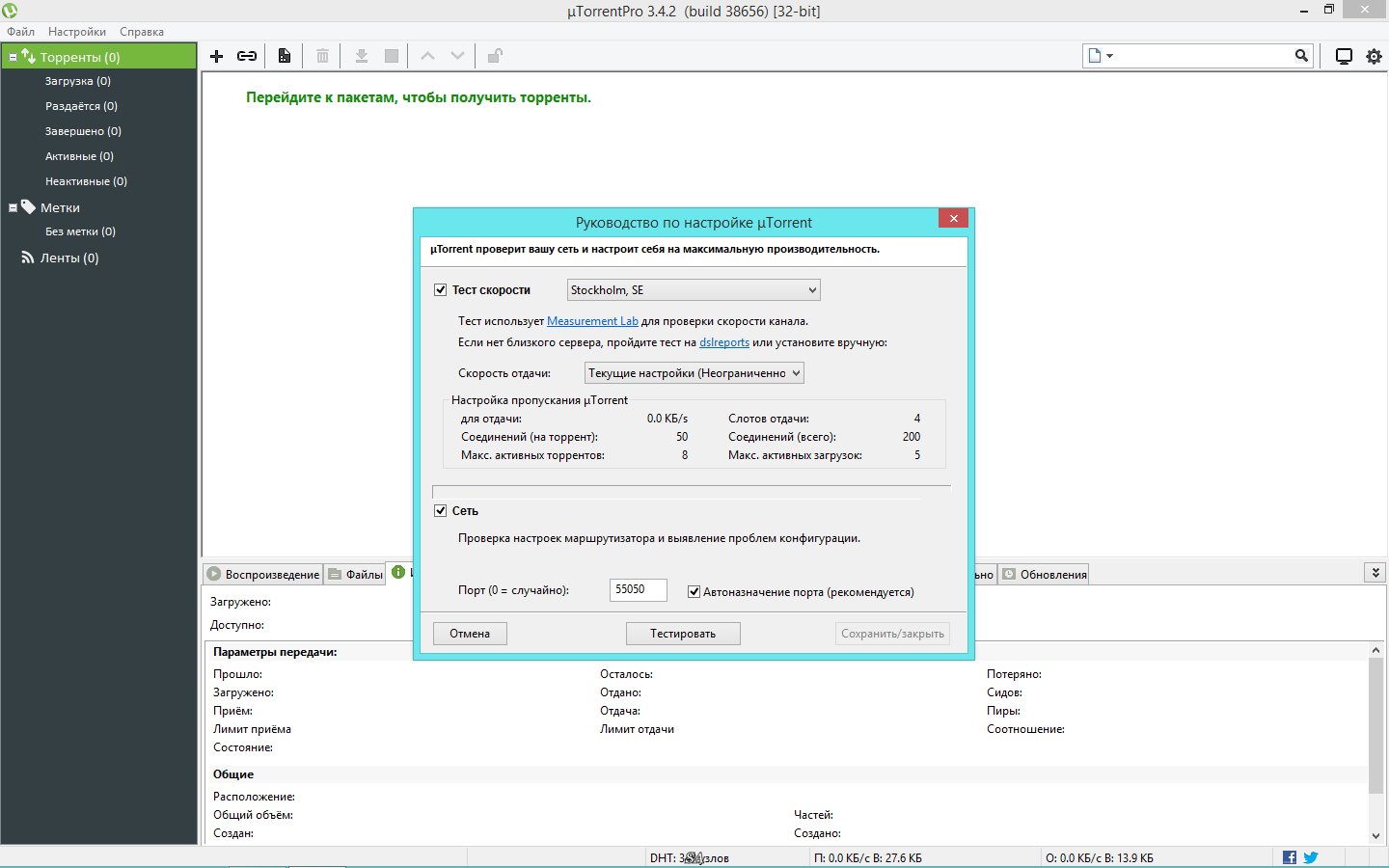1389x868 pixels.
Task: Click the Add Torrent plus icon
Action: click(217, 56)
